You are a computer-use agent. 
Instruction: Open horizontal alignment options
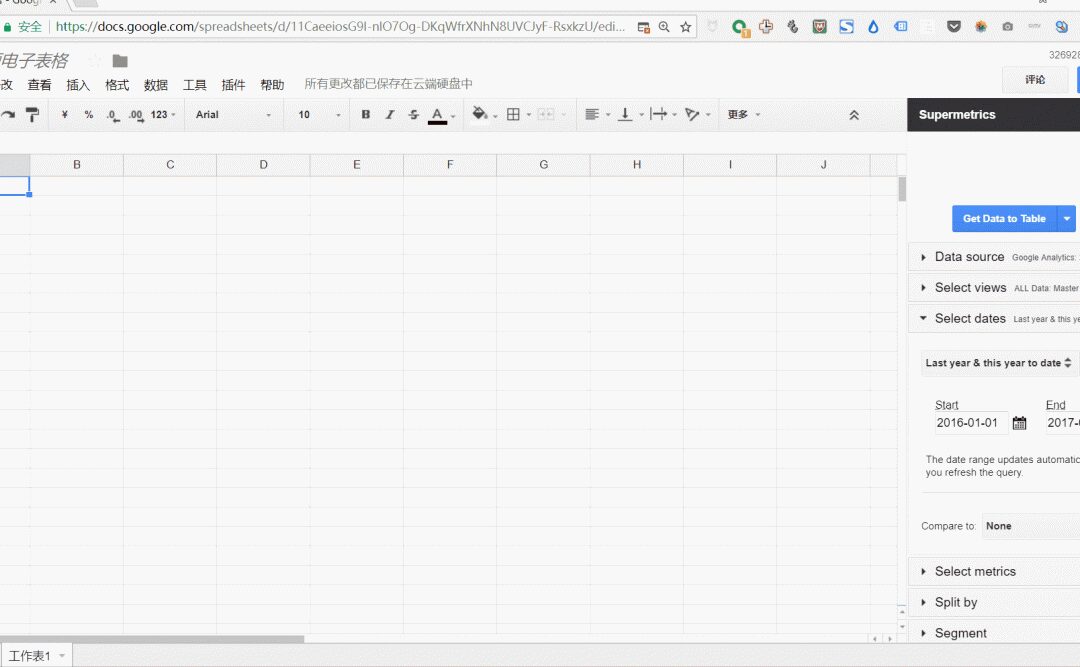[592, 114]
